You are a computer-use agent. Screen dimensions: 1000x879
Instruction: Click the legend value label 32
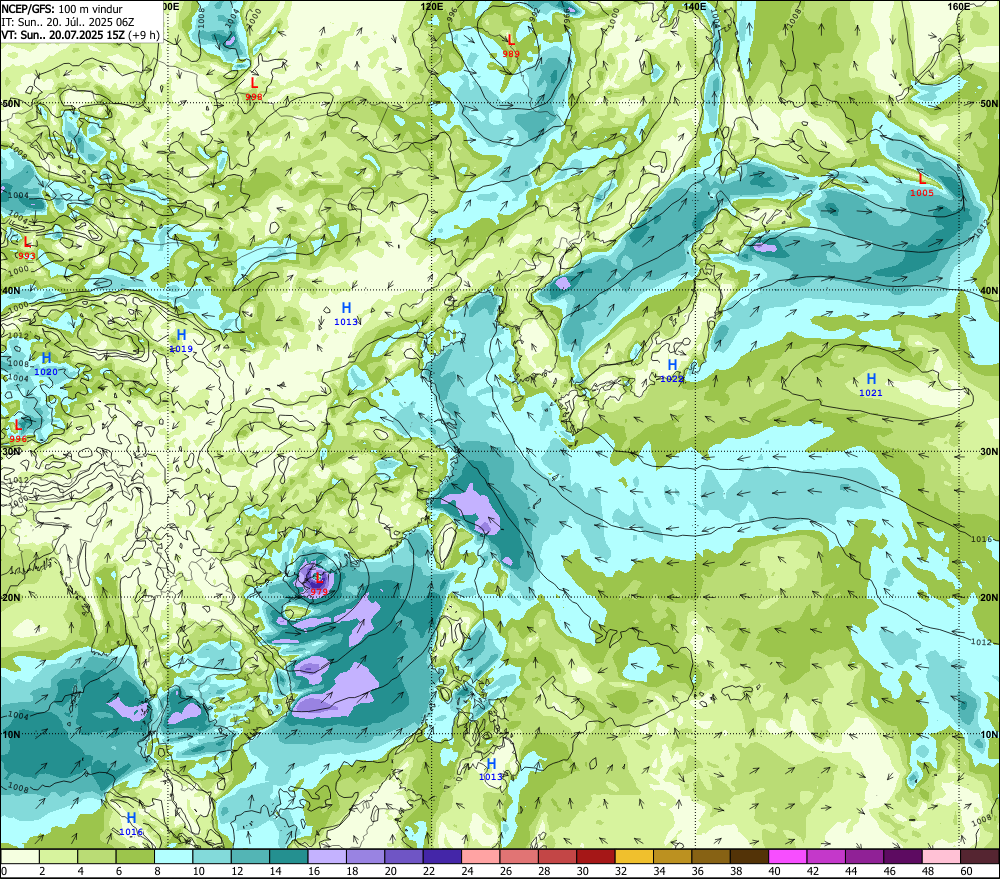pyautogui.click(x=621, y=871)
